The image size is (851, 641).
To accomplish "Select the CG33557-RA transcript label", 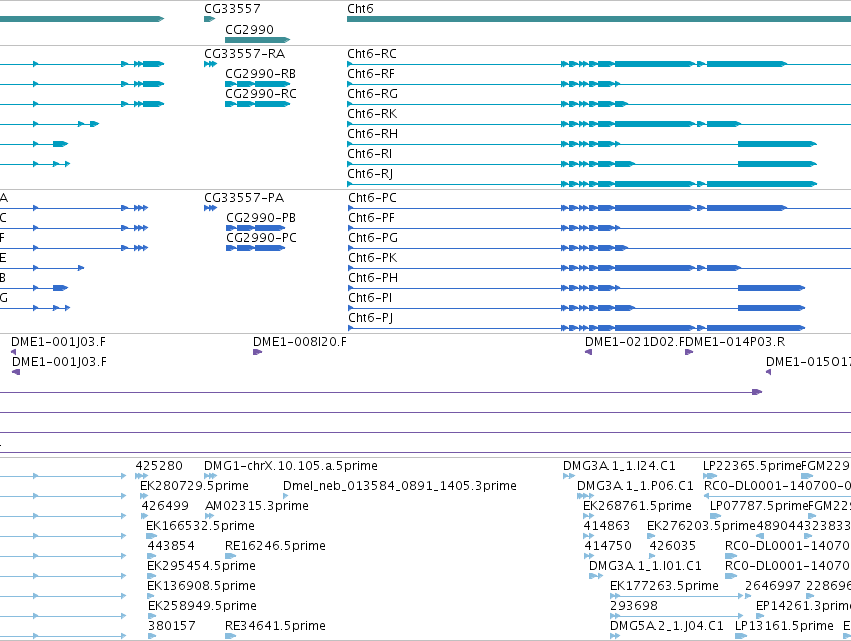I will 244,54.
